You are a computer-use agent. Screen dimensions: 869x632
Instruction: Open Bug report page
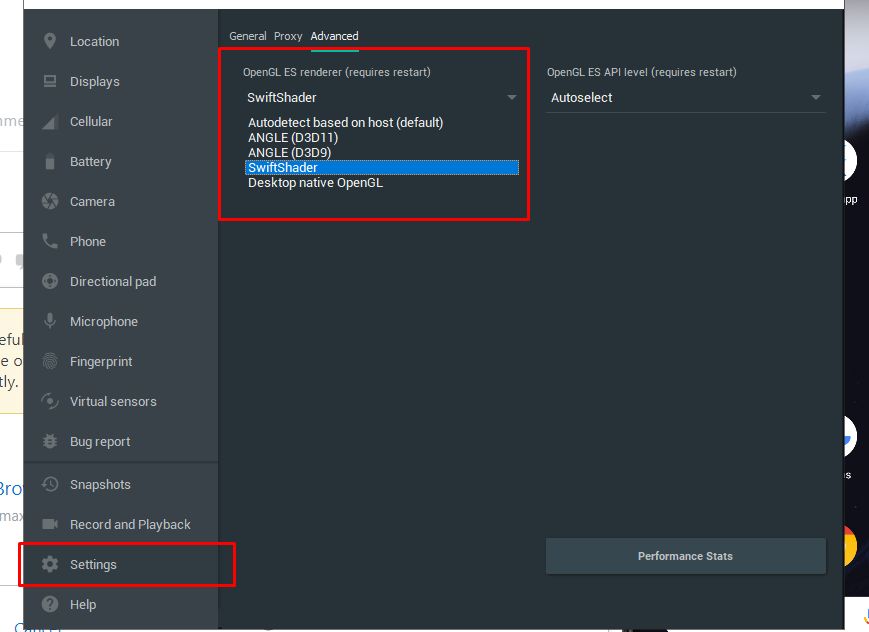(x=121, y=441)
